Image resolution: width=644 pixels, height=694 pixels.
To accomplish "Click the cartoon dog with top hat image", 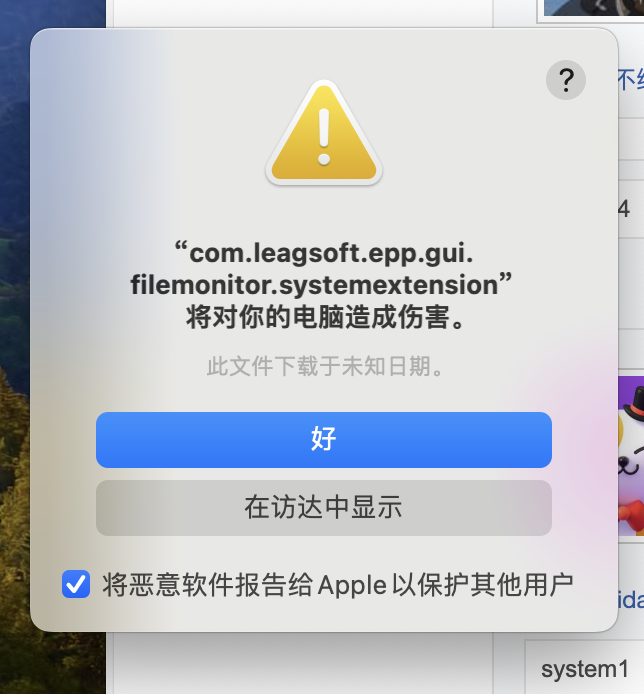I will tap(631, 456).
